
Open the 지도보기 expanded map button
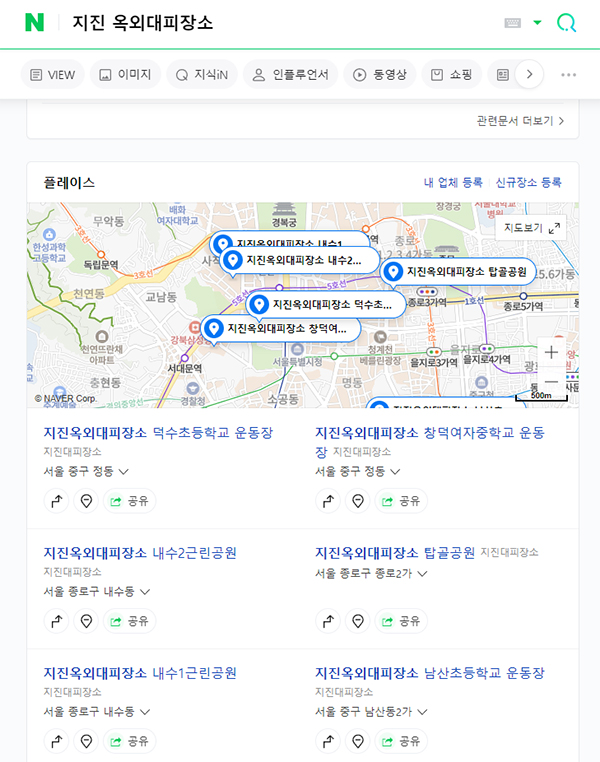point(531,228)
